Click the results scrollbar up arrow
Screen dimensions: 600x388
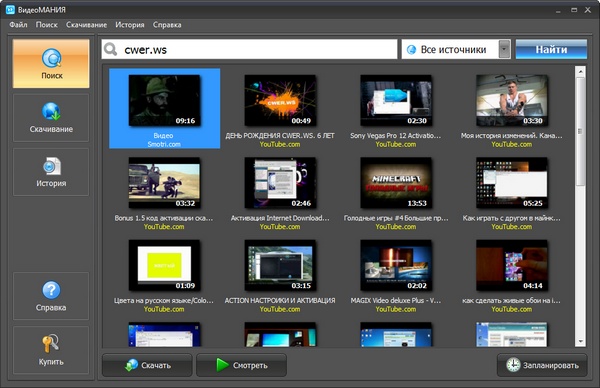tap(580, 72)
